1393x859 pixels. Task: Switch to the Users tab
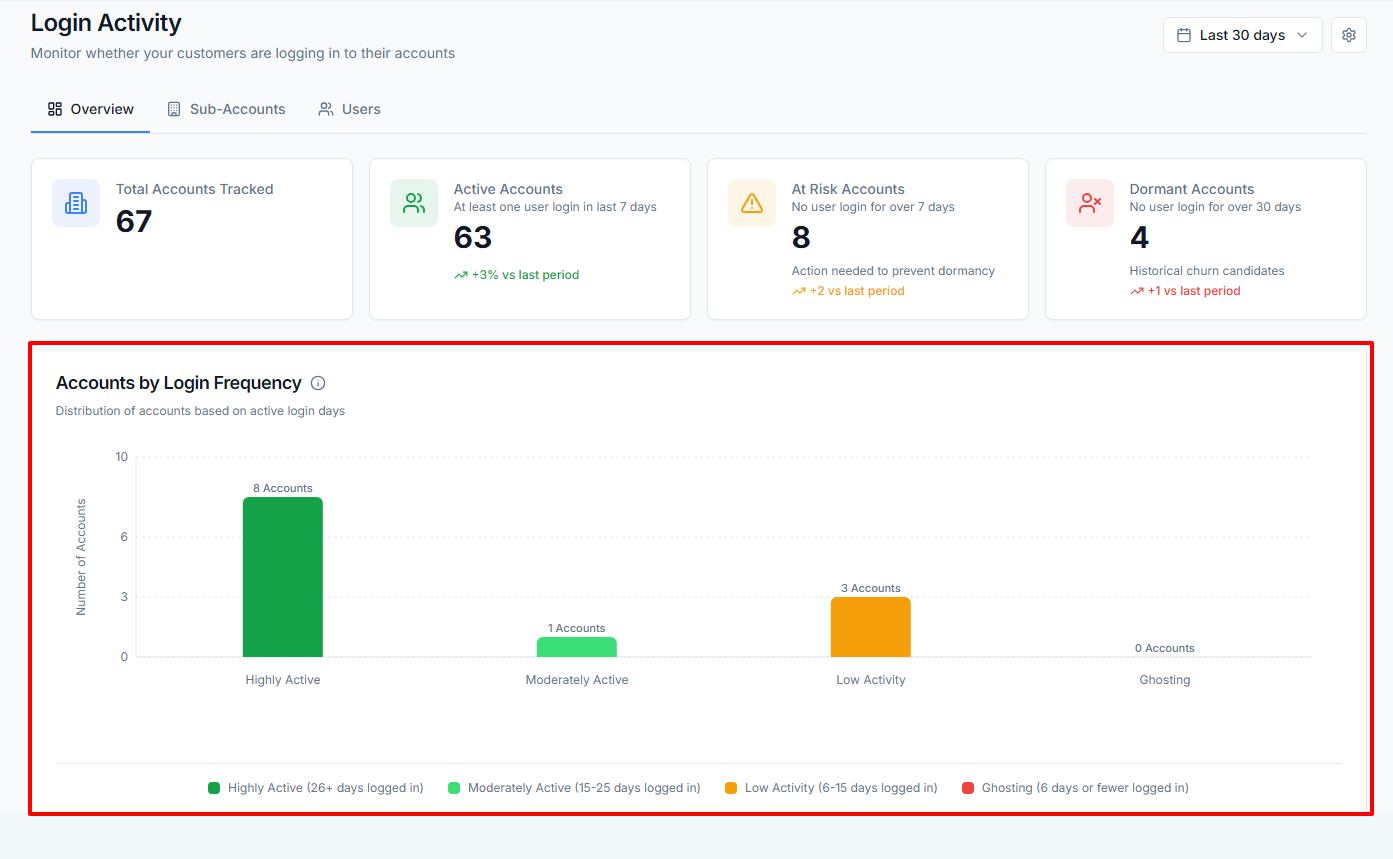click(x=349, y=109)
